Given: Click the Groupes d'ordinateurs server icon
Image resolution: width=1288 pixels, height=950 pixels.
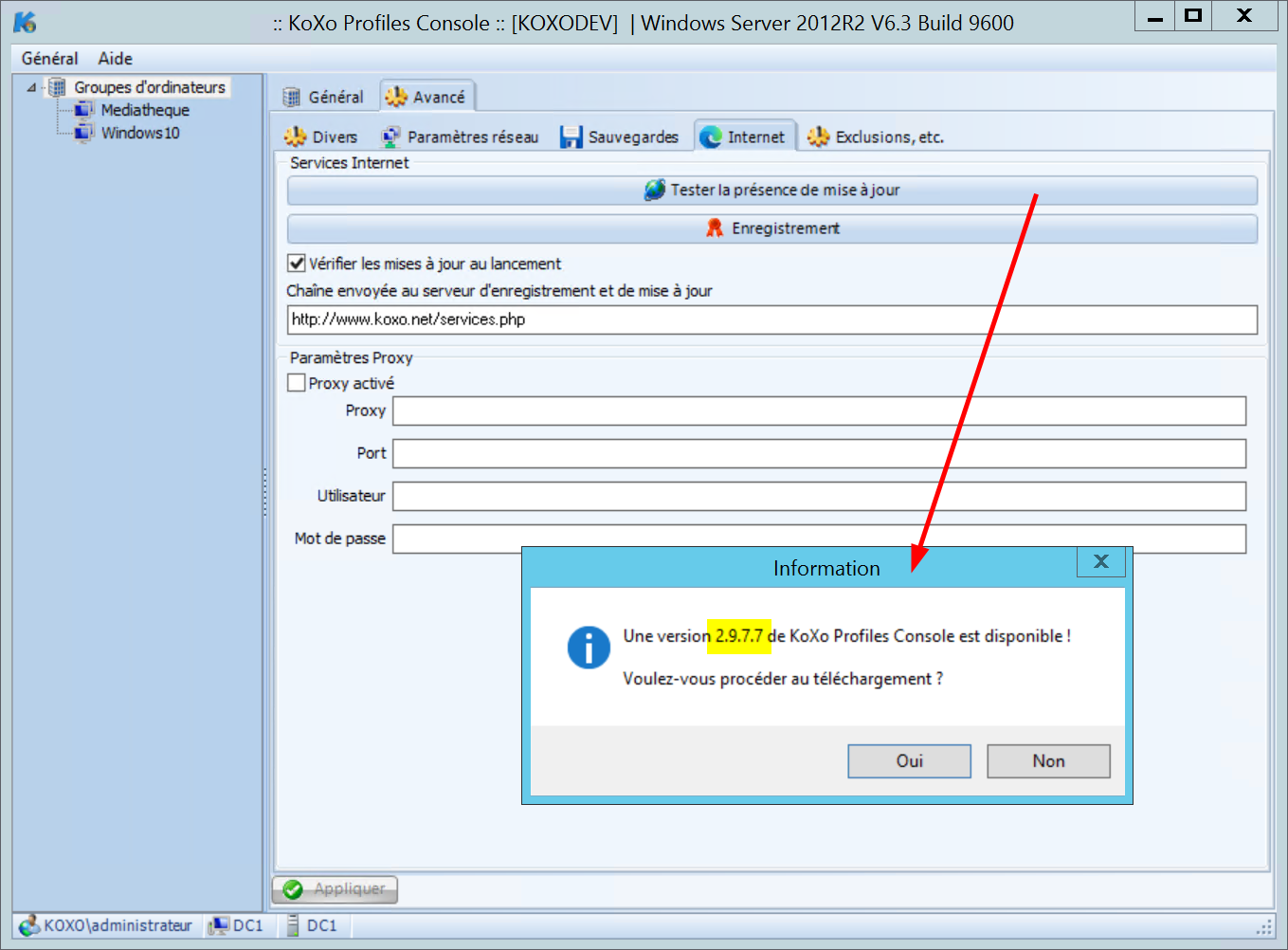Looking at the screenshot, I should coord(57,87).
